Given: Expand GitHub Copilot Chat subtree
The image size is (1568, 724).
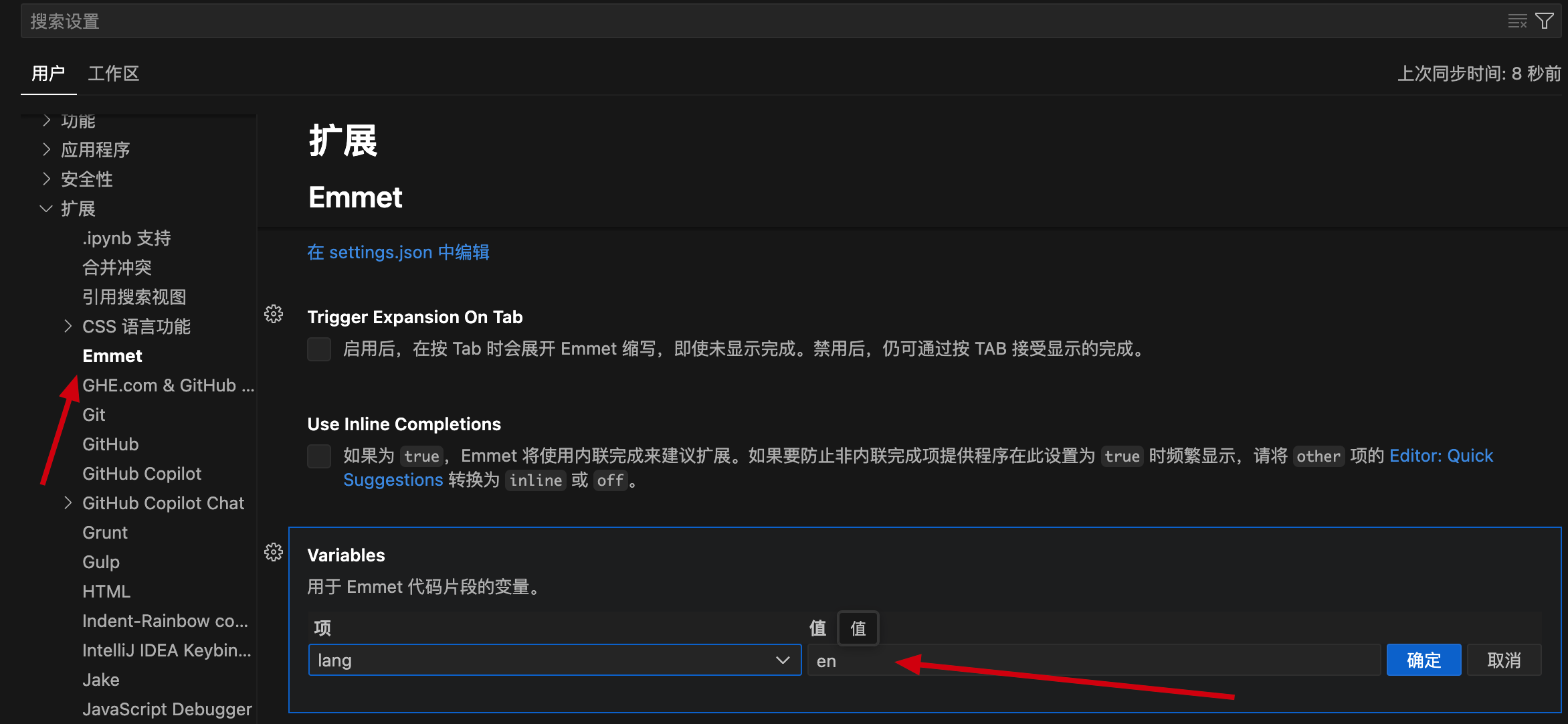Looking at the screenshot, I should tap(68, 503).
